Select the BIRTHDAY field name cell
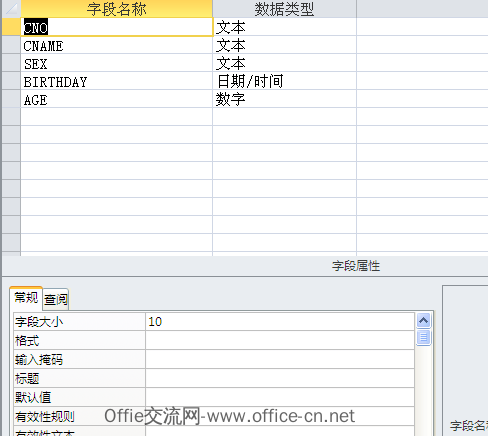The image size is (488, 436). [116, 81]
